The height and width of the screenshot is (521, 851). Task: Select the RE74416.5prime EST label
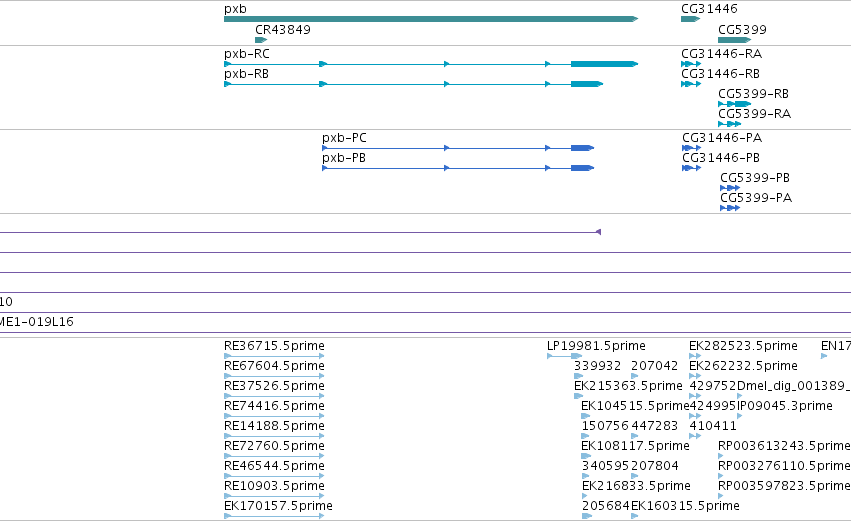click(274, 406)
